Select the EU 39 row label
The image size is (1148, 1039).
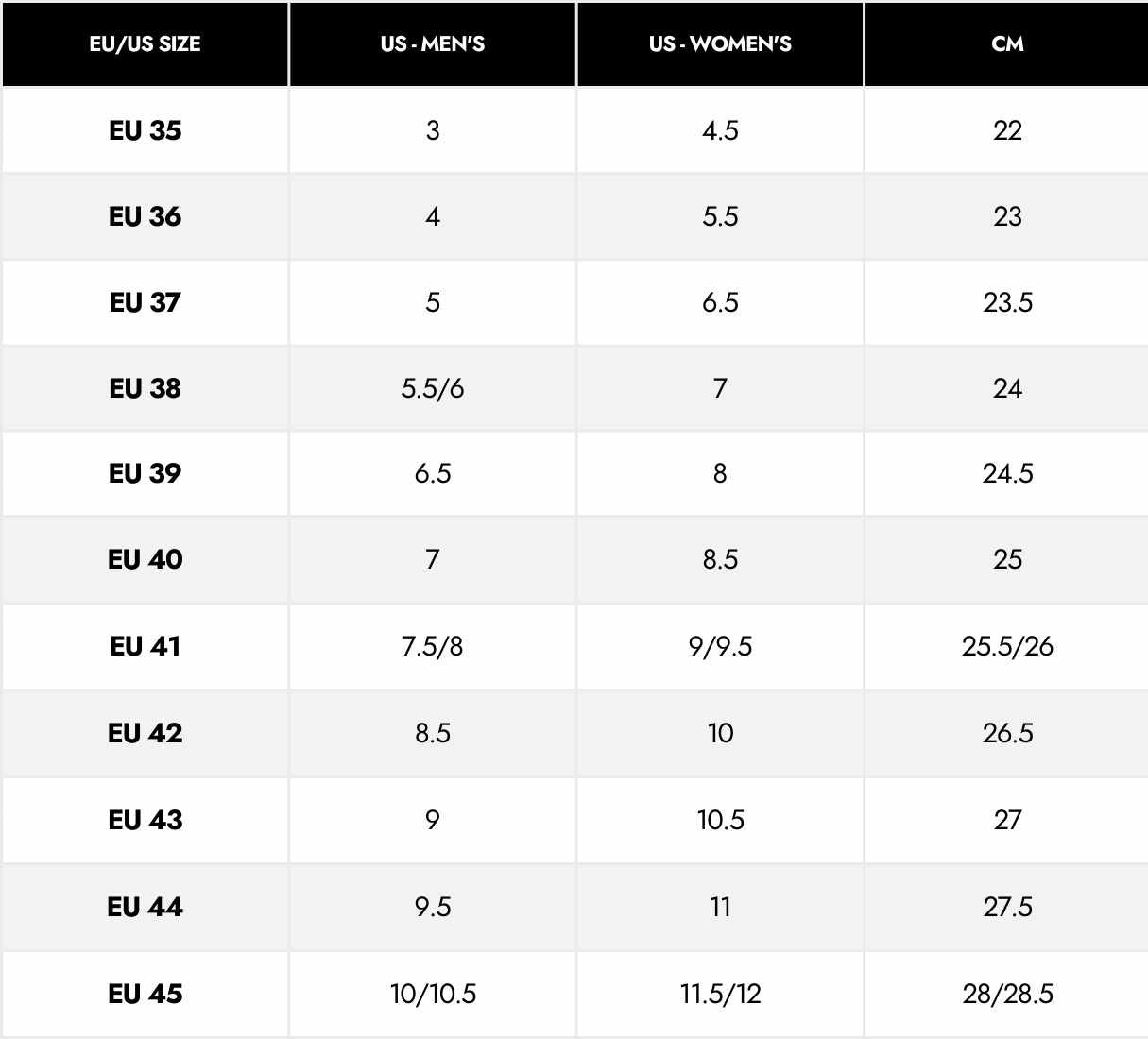pyautogui.click(x=145, y=473)
